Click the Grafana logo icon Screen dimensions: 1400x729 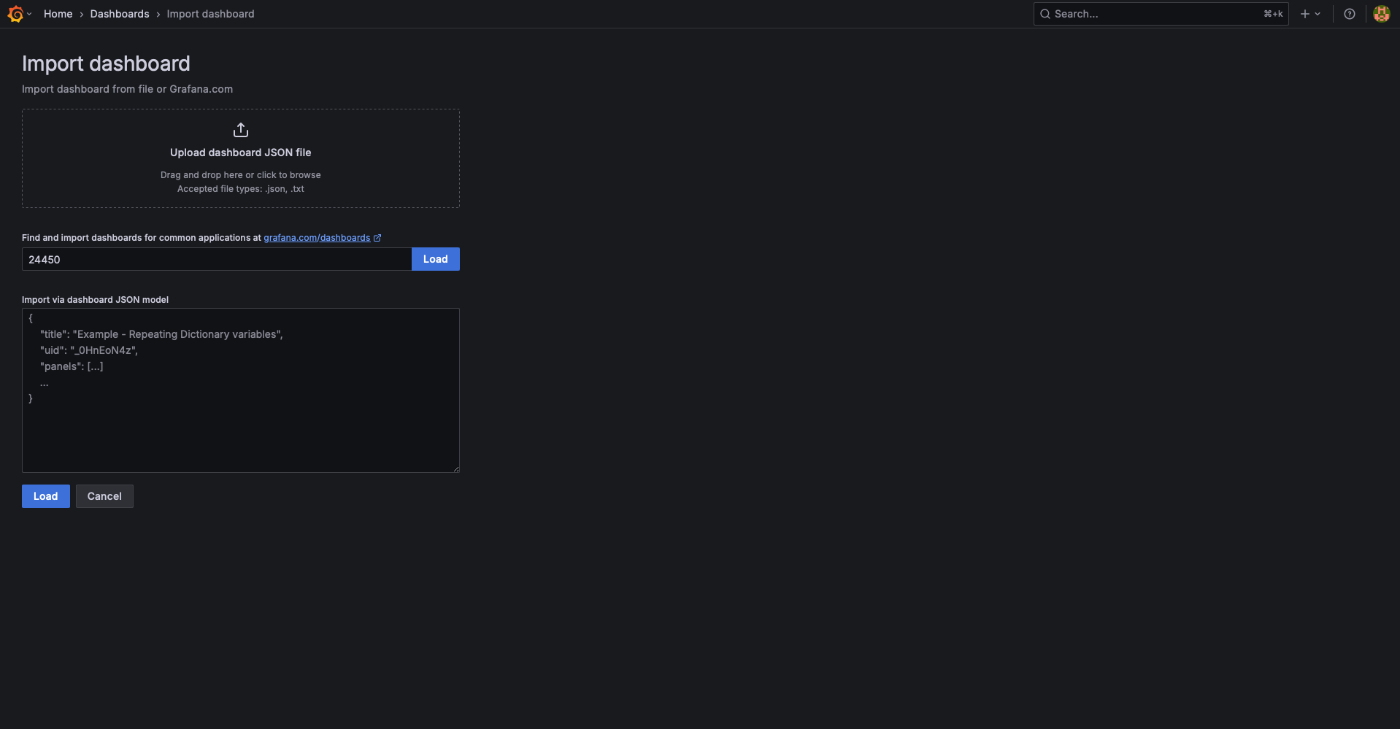[14, 13]
